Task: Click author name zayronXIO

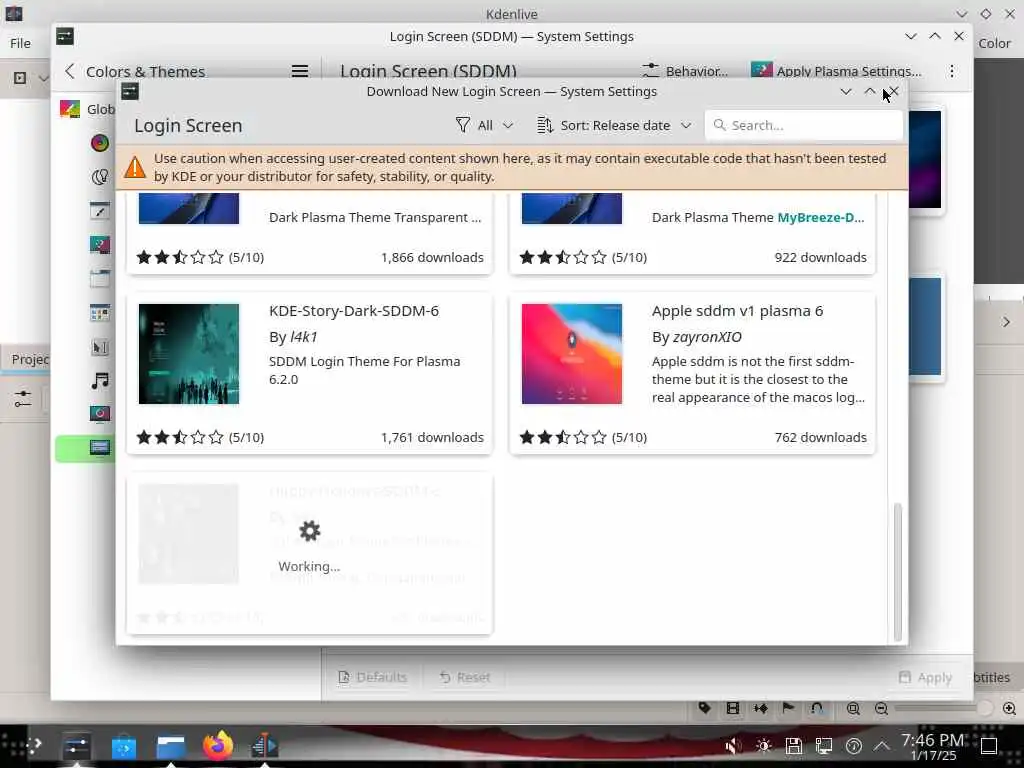Action: tap(707, 337)
